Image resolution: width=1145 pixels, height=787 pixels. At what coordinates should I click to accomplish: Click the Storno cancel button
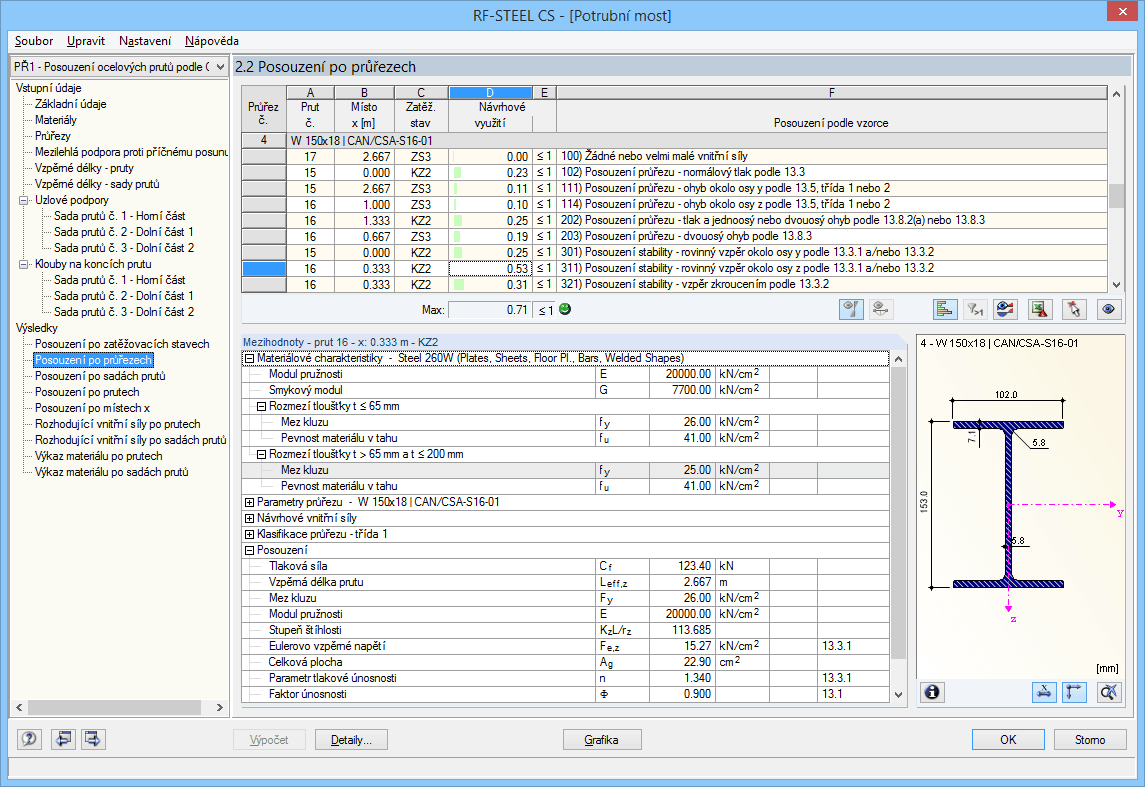(1090, 740)
